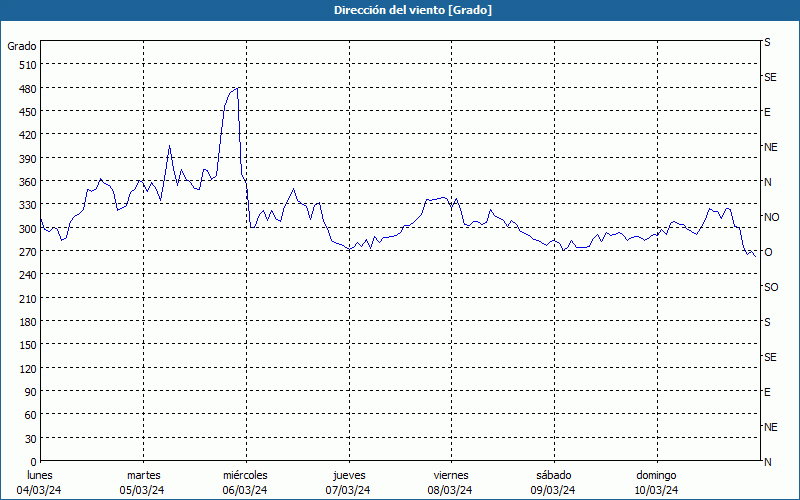The image size is (800, 500).
Task: Click the "N" compass label level with 0
Action: click(x=767, y=462)
